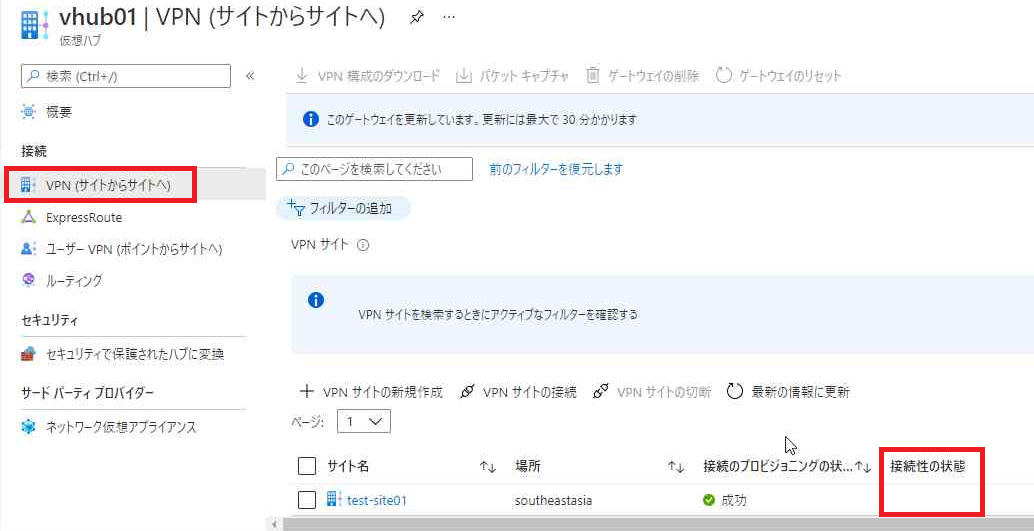Viewport: 1034px width, 531px height.
Task: Click the vhub01 virtual hub icon in header
Action: tap(34, 26)
